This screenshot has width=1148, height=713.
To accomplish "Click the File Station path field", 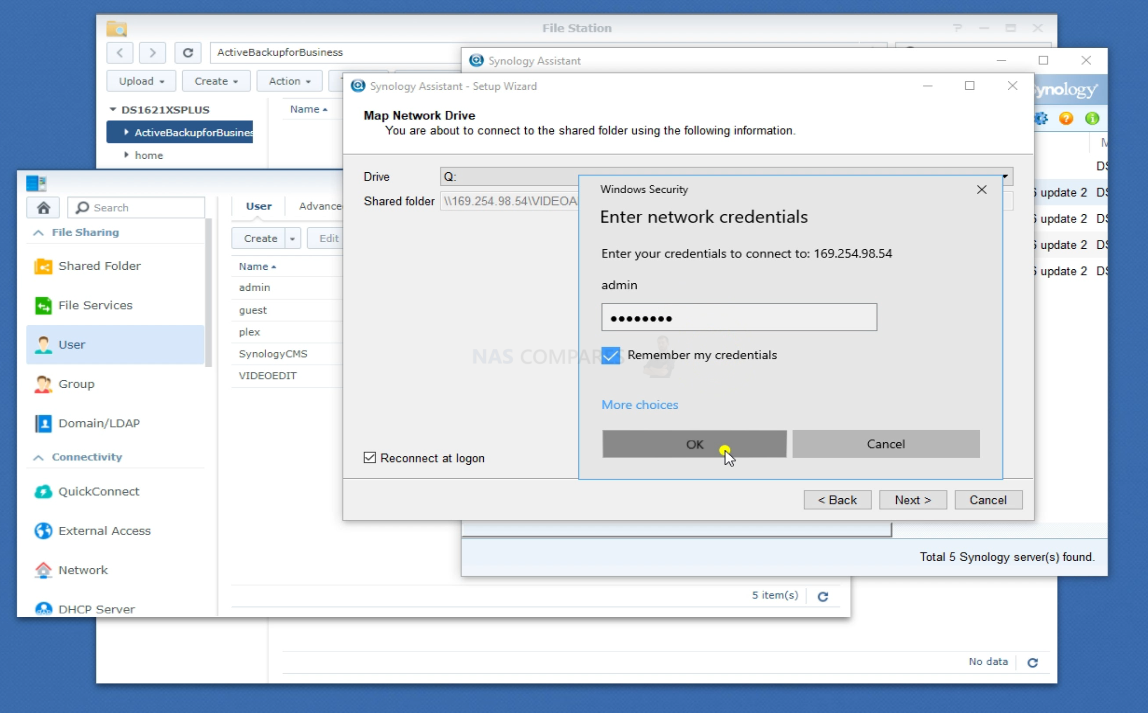I will coord(337,53).
